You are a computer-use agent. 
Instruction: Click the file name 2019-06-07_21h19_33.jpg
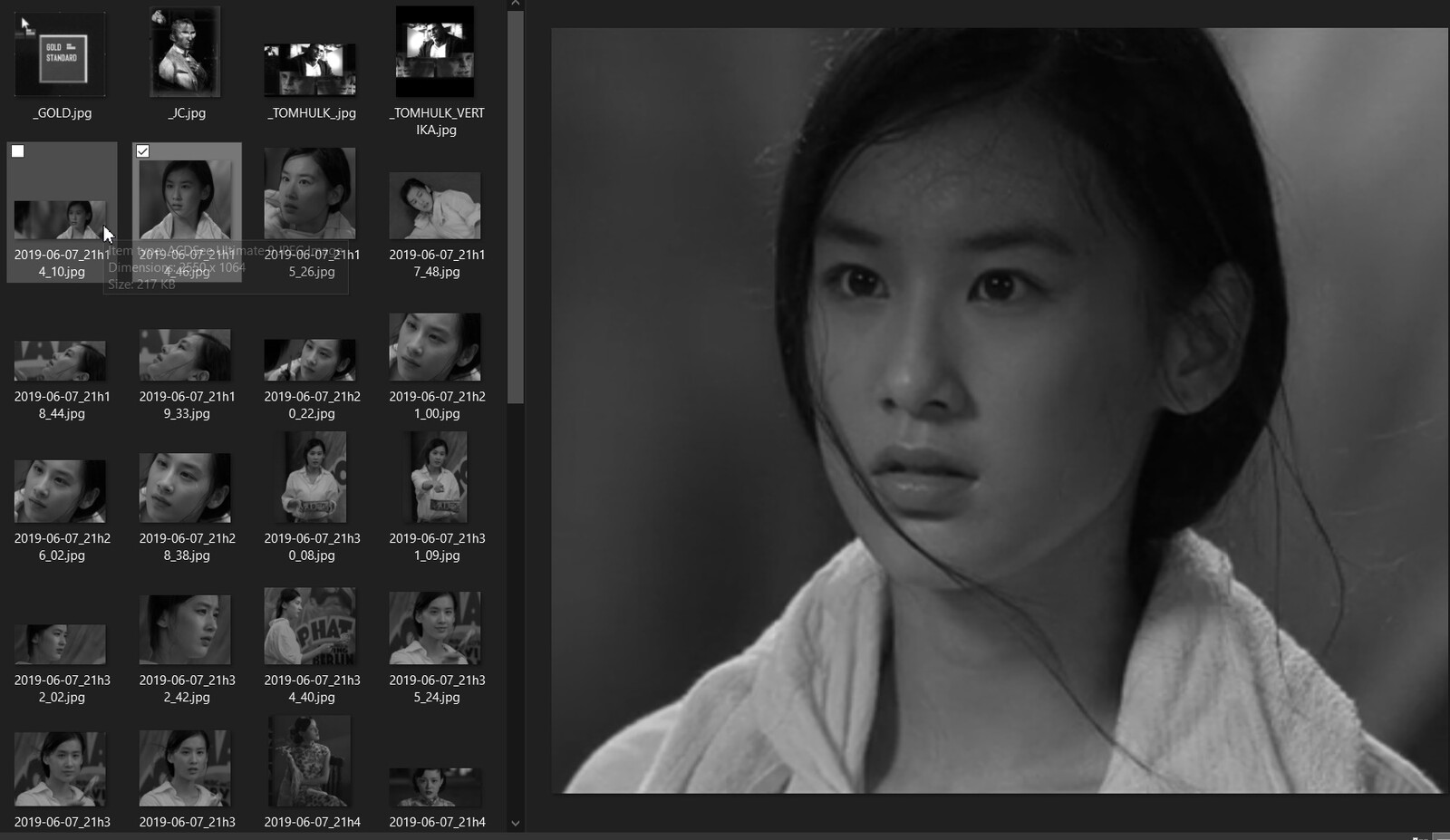pyautogui.click(x=187, y=405)
